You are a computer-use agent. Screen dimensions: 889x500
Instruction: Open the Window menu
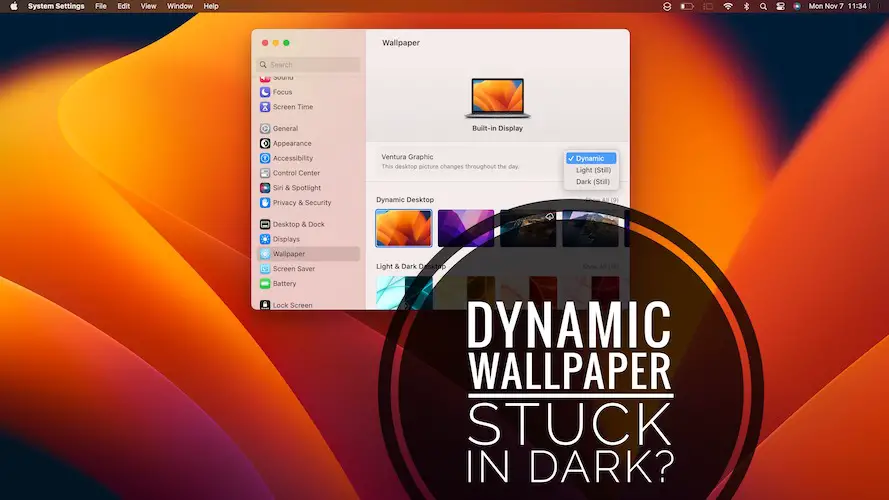(x=180, y=6)
